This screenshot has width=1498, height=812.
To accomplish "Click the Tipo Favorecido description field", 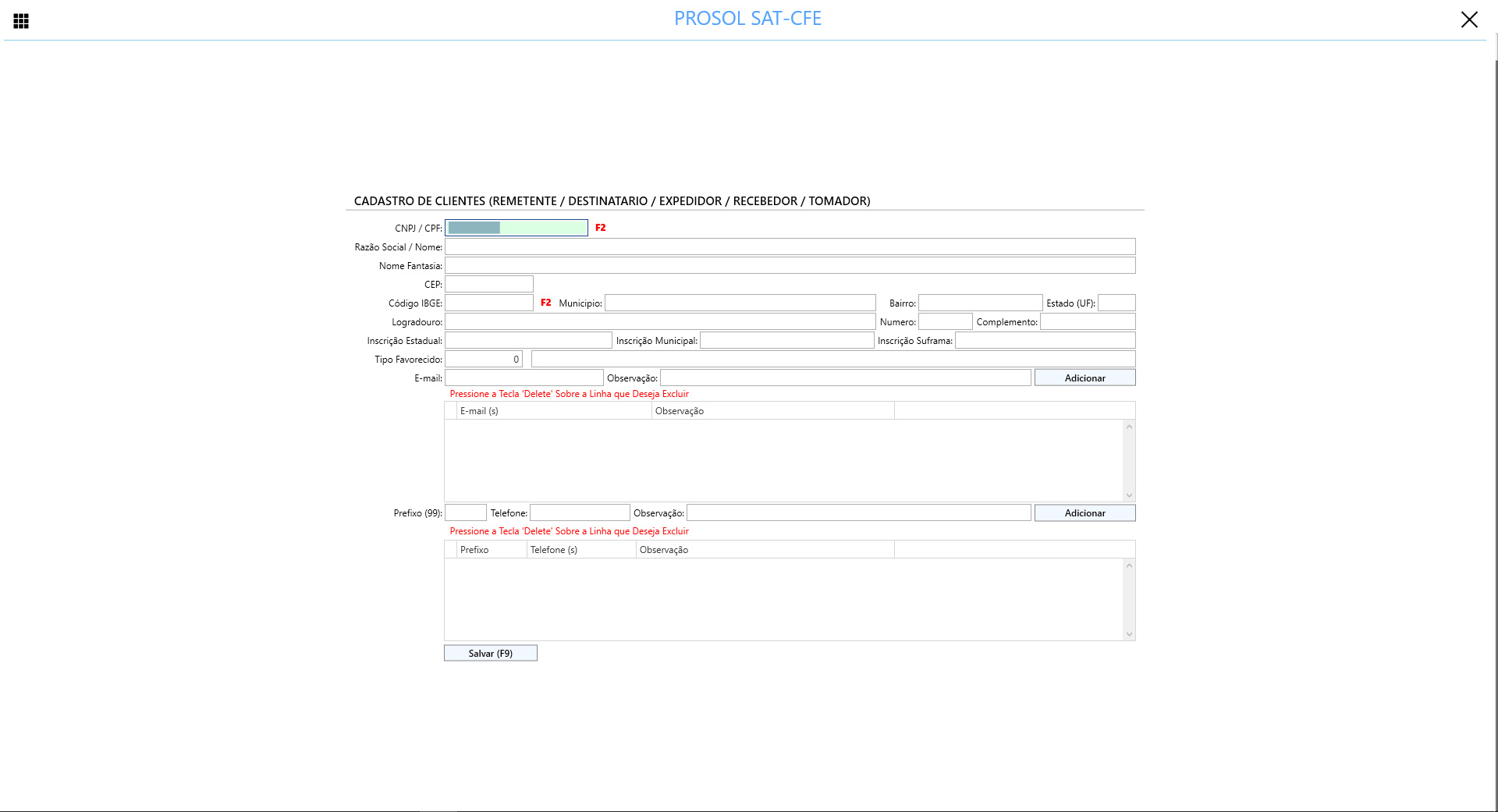I will [x=833, y=359].
